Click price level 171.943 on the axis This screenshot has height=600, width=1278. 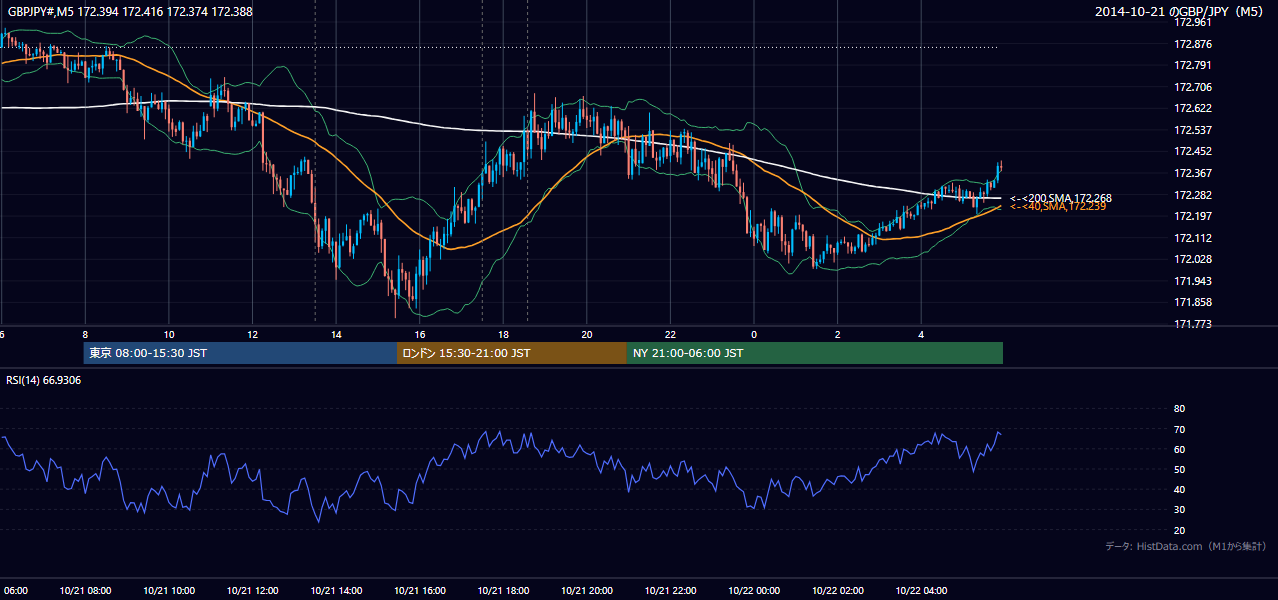(1193, 281)
